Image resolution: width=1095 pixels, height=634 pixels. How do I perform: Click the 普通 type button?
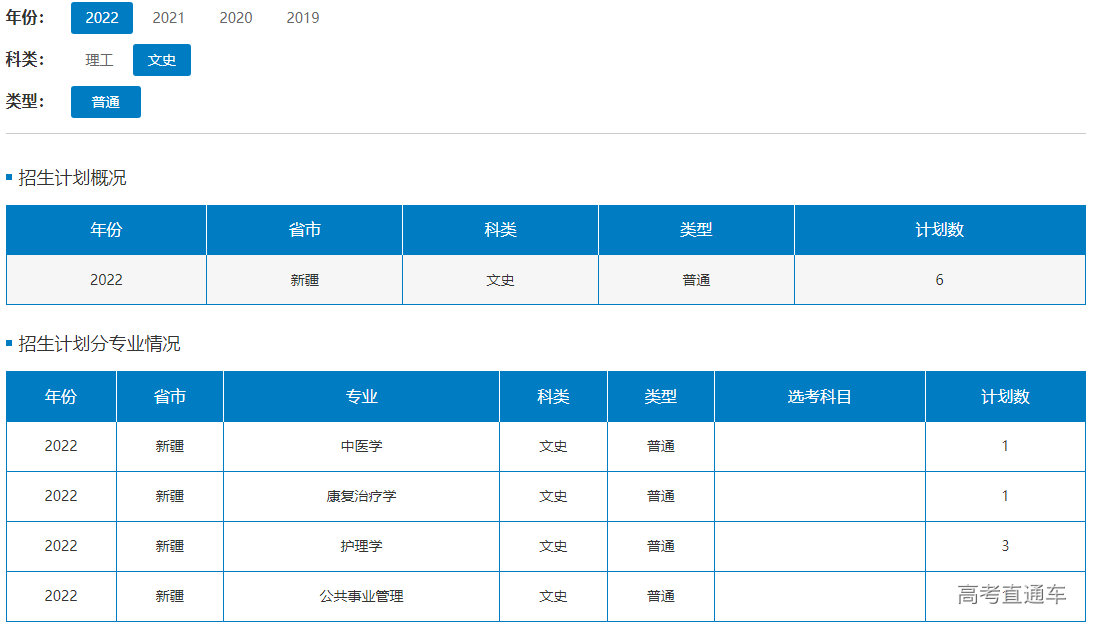pos(105,102)
